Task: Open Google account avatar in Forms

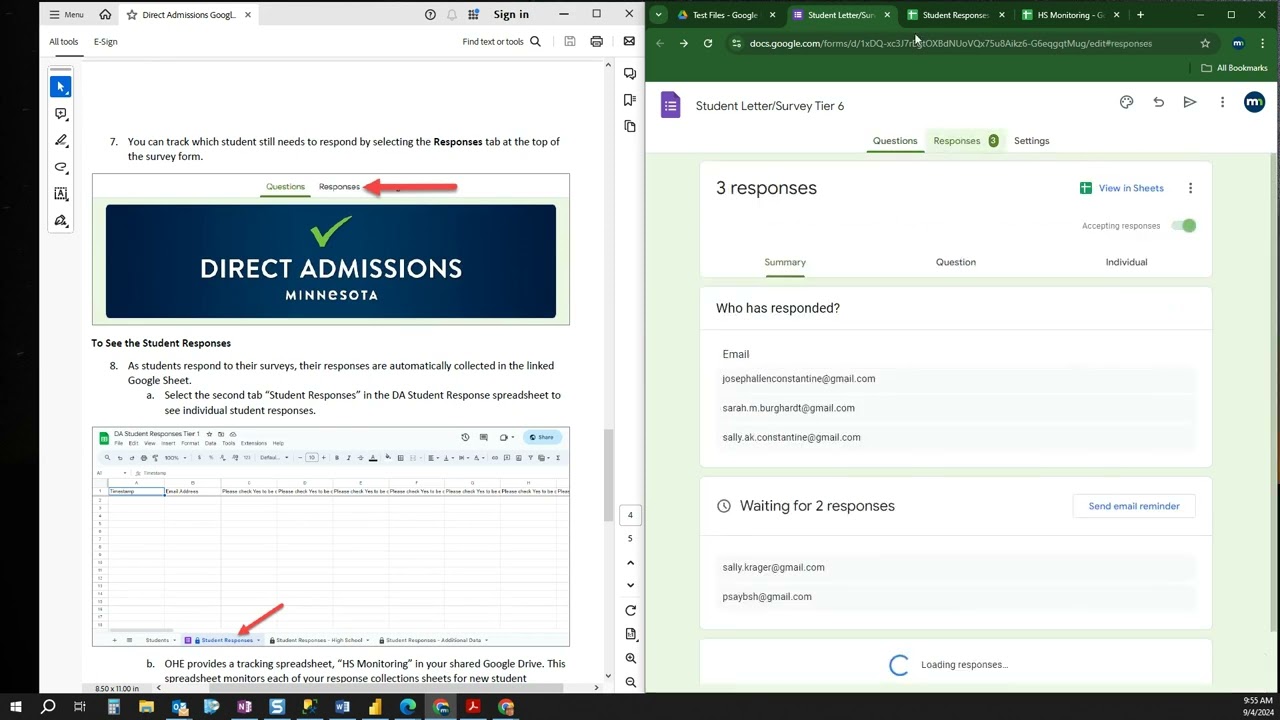Action: pyautogui.click(x=1254, y=102)
